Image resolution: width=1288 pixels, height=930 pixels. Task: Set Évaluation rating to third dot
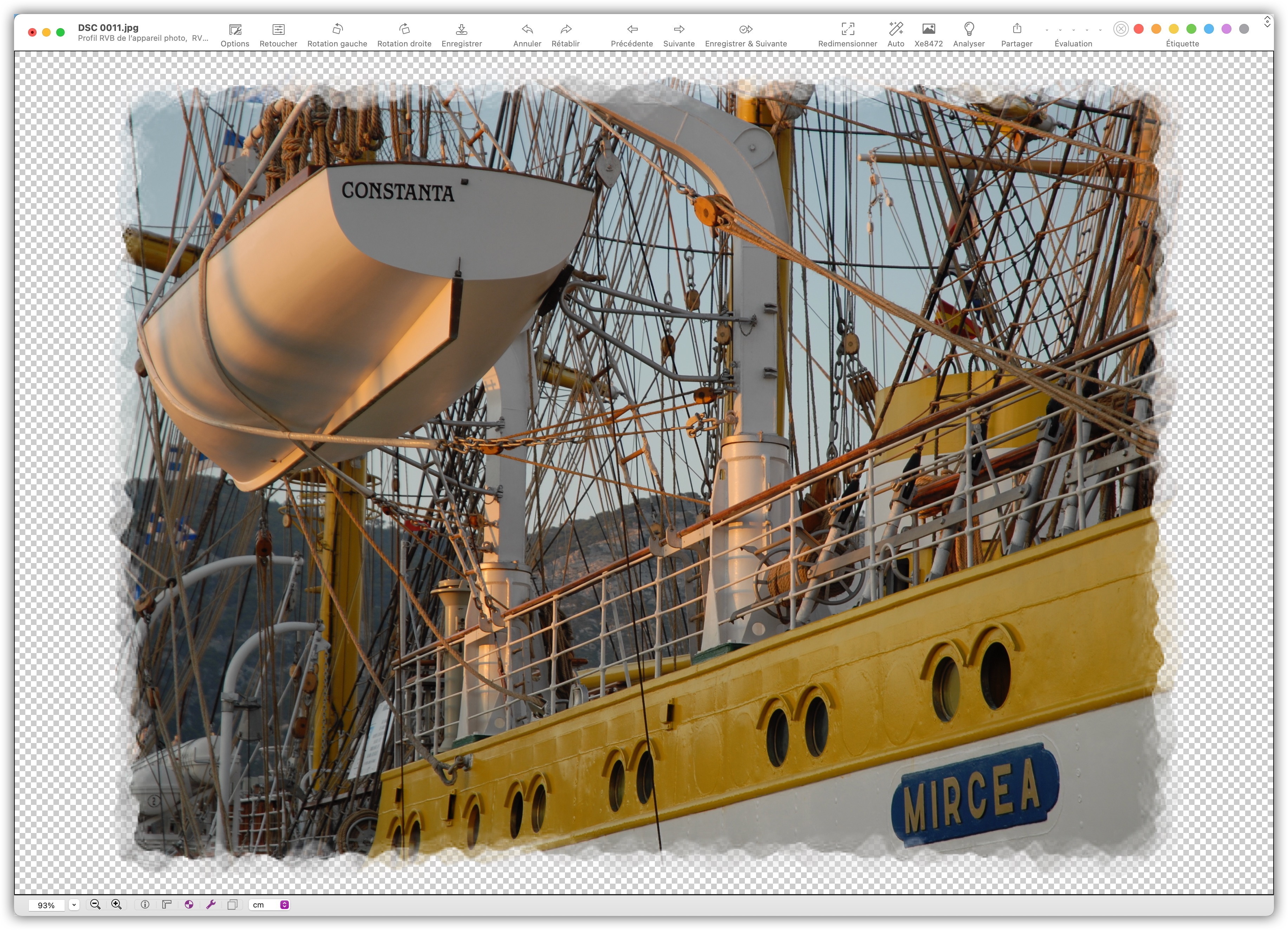(1073, 30)
